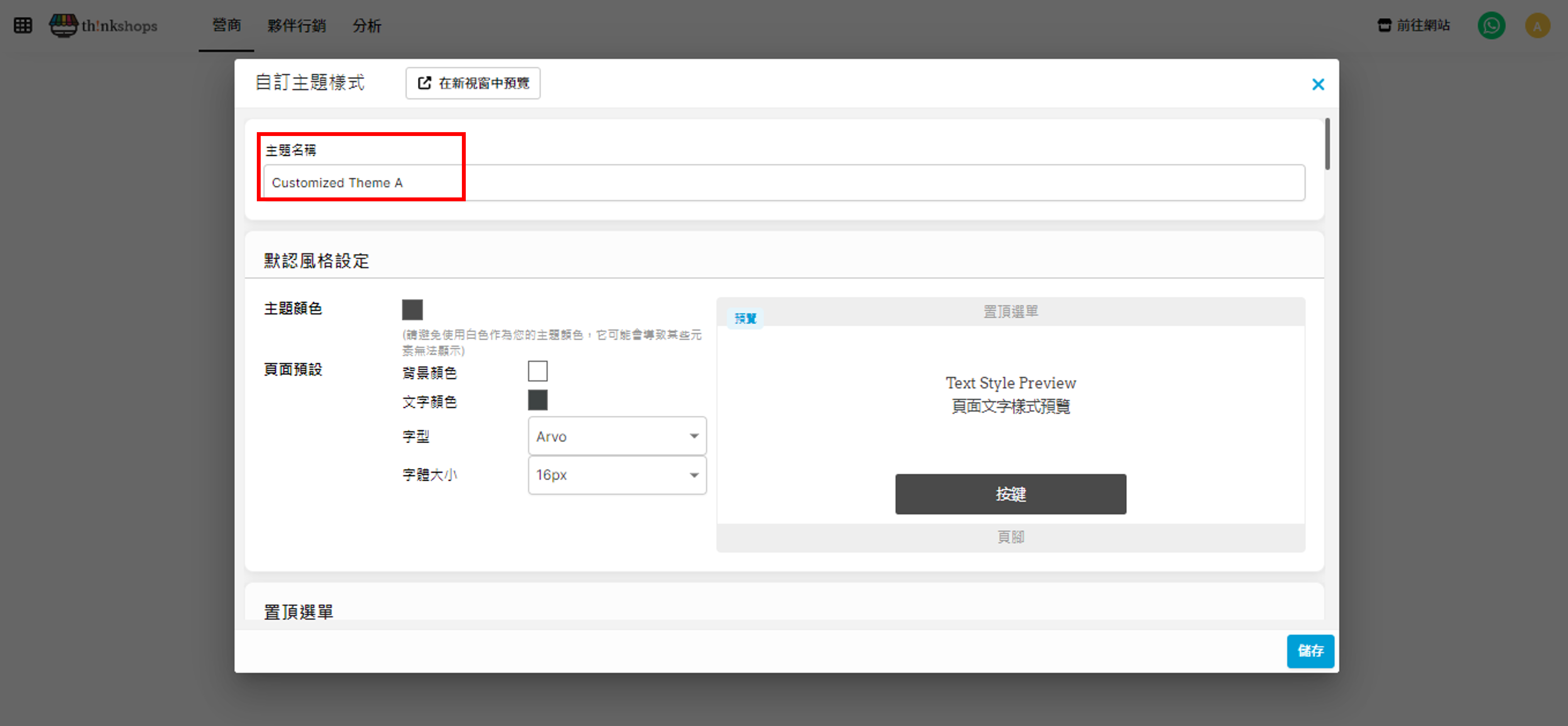Click the dropdown arrow of the Arvo font selector
Viewport: 1568px width, 726px height.
coord(694,436)
